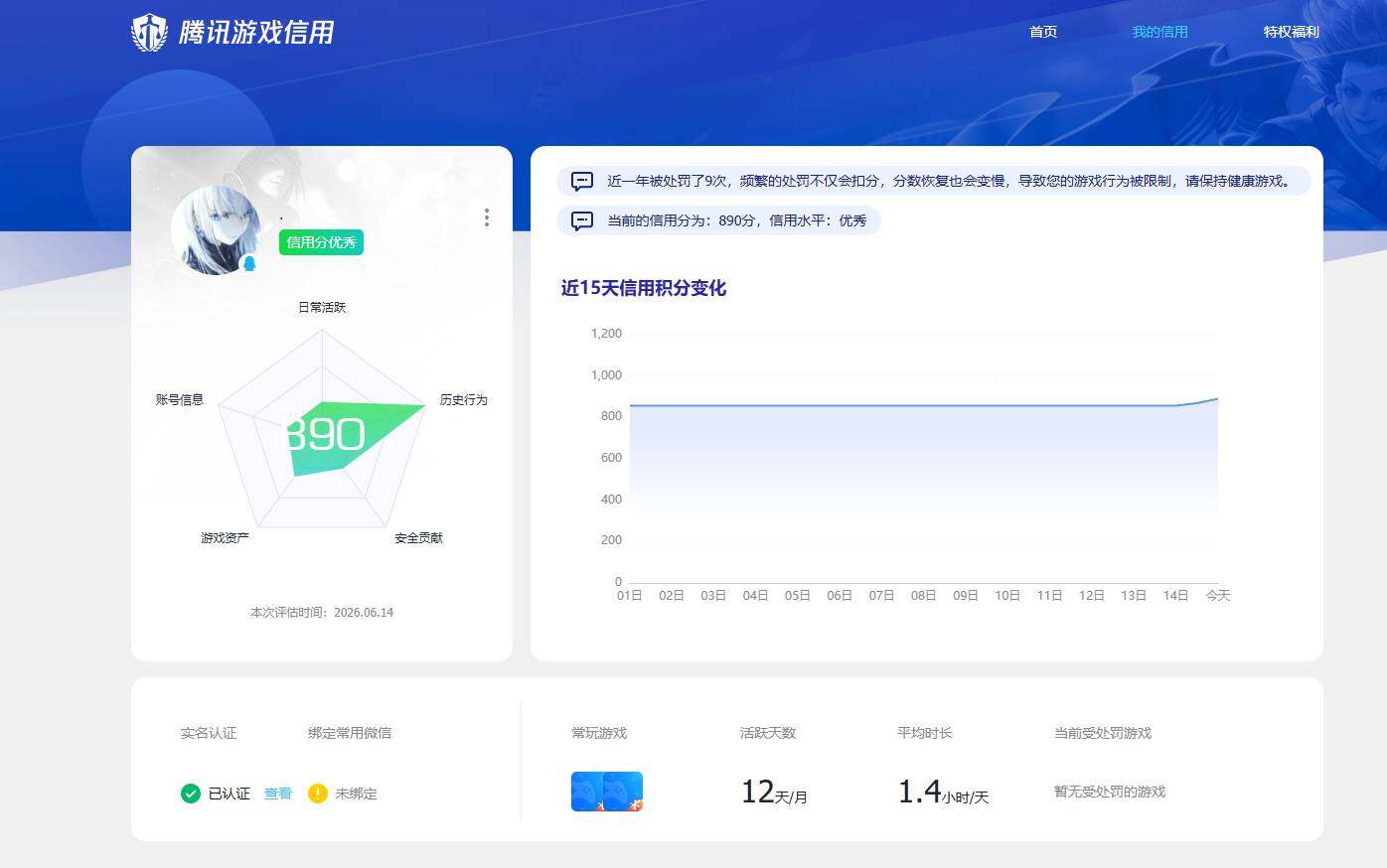The image size is (1387, 868).
Task: Click chat icon beside penalty warning message
Action: click(x=582, y=181)
